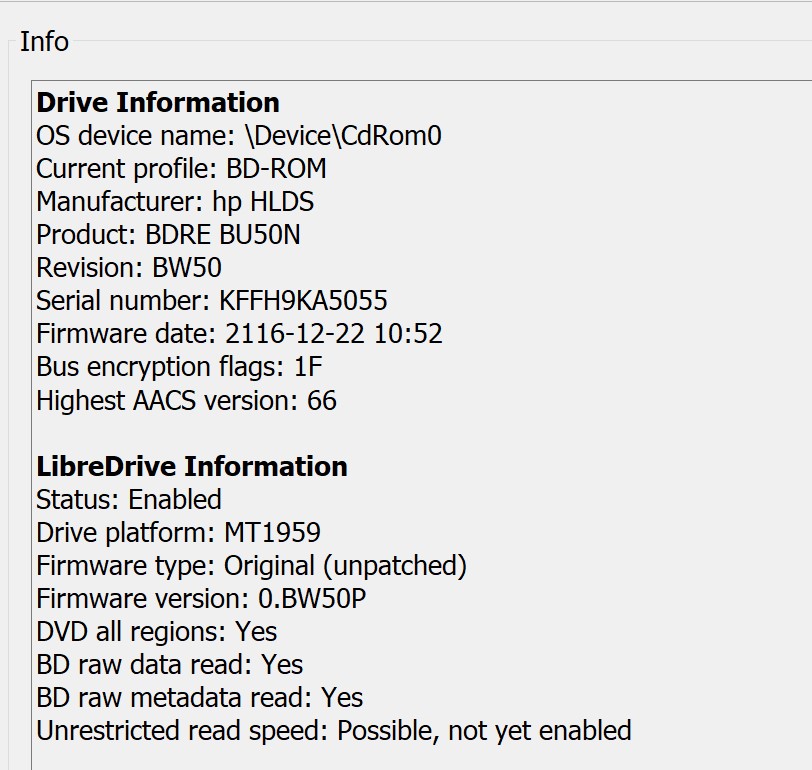Select the BD raw metadata read line
This screenshot has width=812, height=770.
[200, 698]
